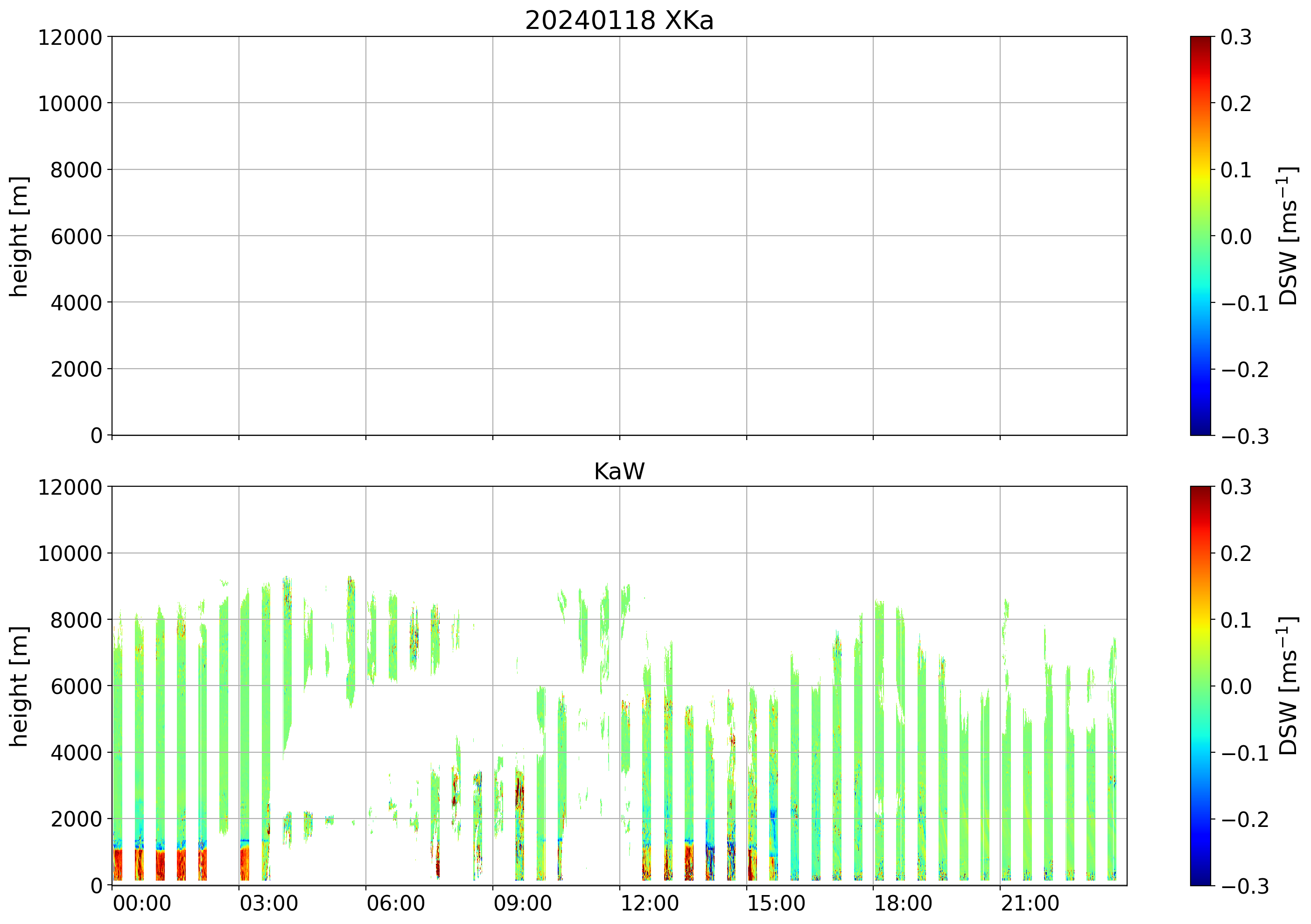Screen dimensions: 1311x924
Task: Click the bottom colorbar DSW label
Action: (1288, 686)
